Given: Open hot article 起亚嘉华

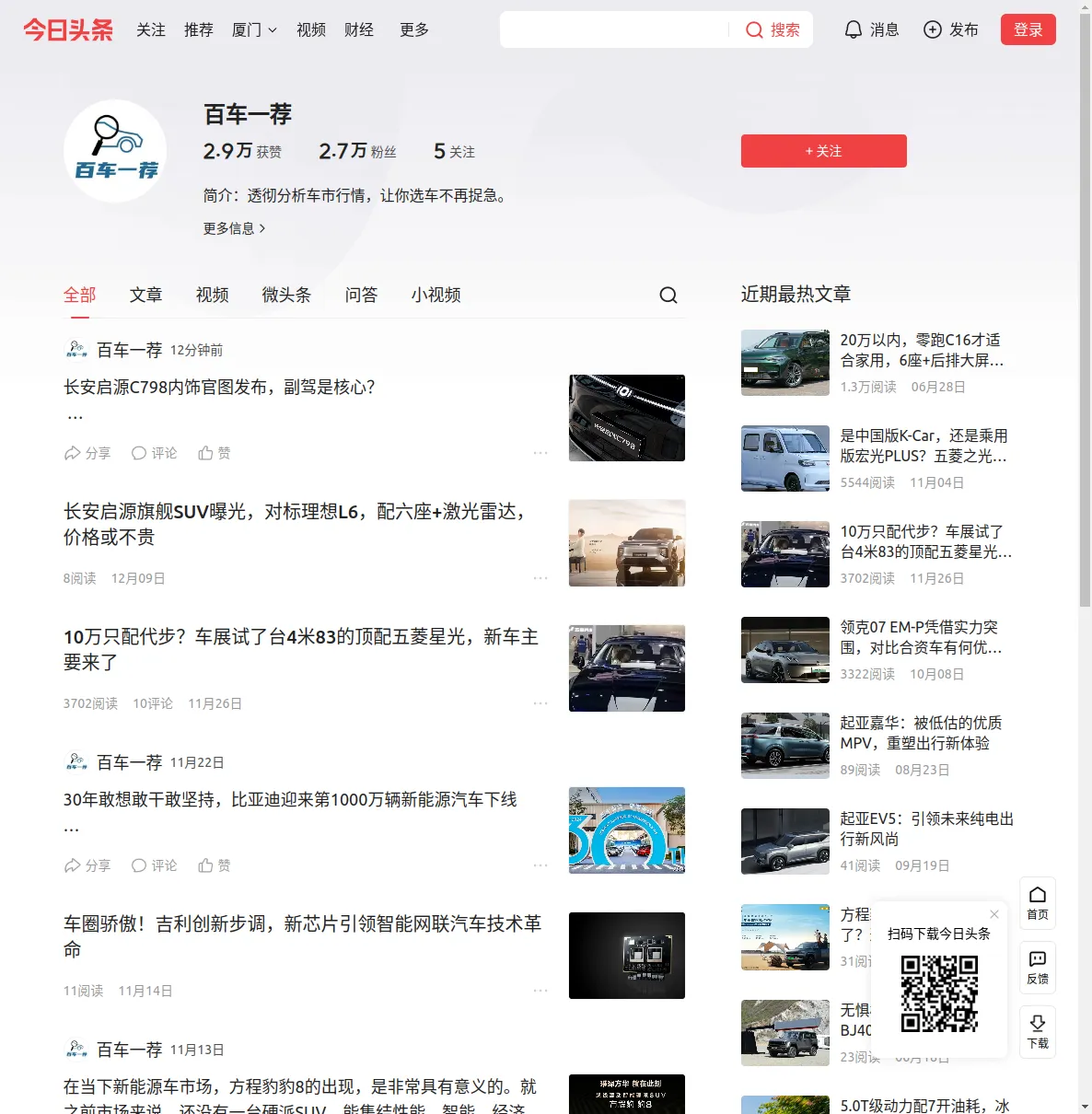Looking at the screenshot, I should click(921, 733).
